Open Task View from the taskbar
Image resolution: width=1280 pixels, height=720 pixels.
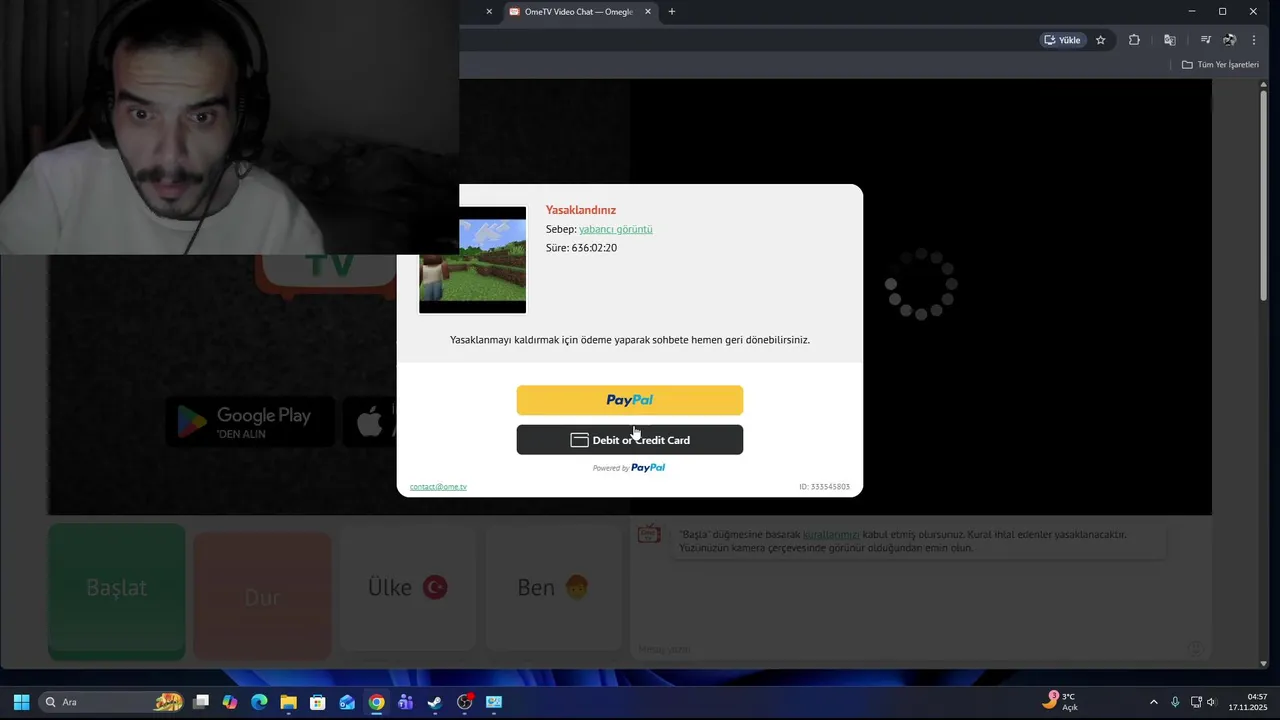pyautogui.click(x=201, y=702)
